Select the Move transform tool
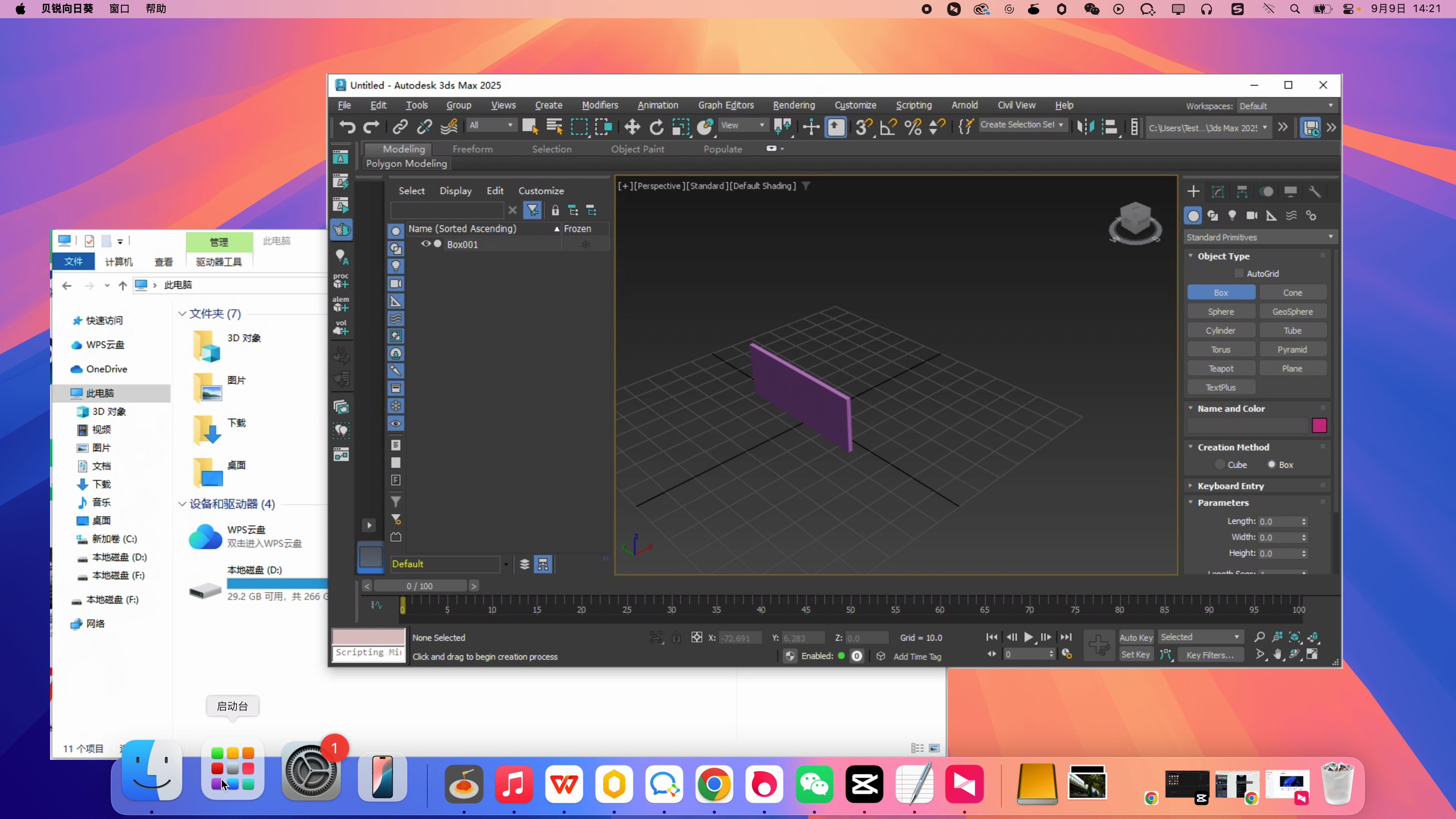 [632, 127]
